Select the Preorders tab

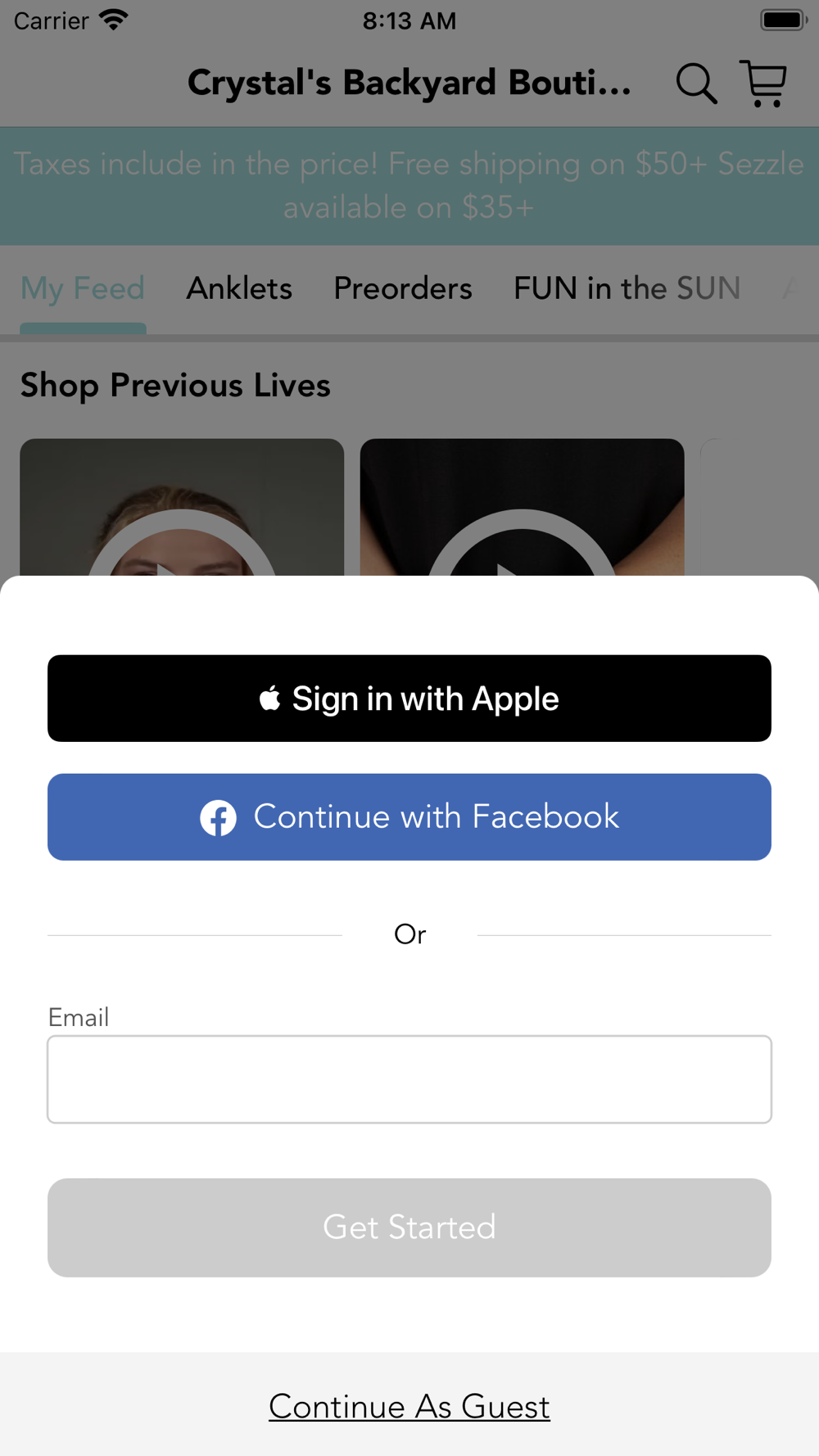point(403,288)
